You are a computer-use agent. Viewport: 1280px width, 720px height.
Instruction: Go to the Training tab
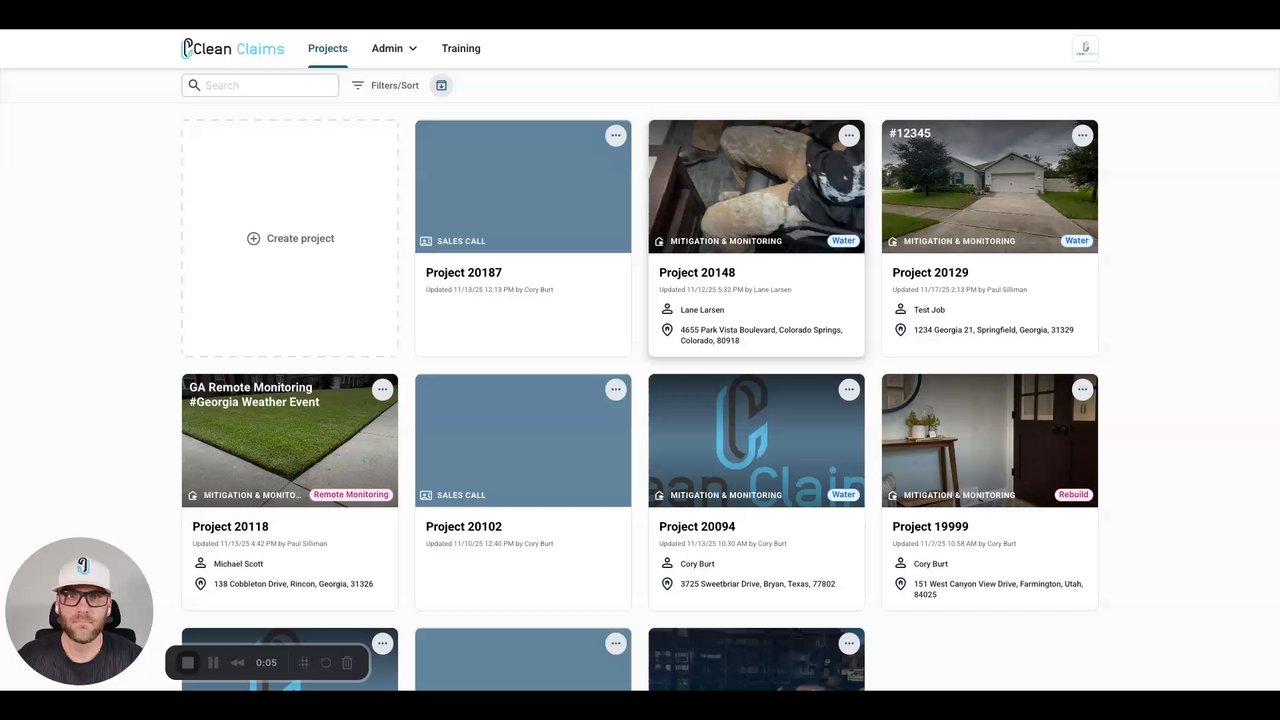(461, 48)
